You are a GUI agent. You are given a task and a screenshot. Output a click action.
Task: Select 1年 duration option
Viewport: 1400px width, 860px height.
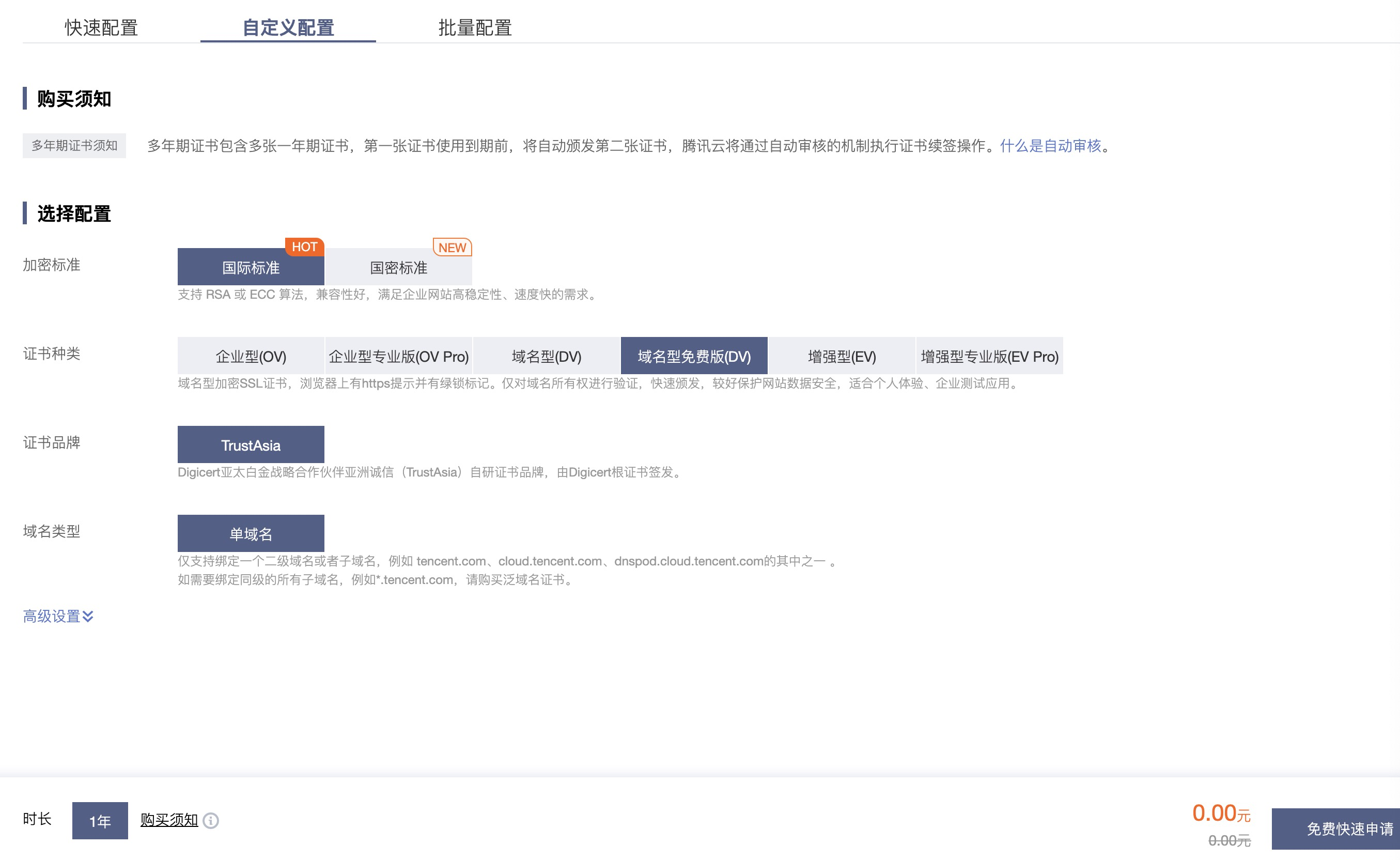tap(100, 821)
